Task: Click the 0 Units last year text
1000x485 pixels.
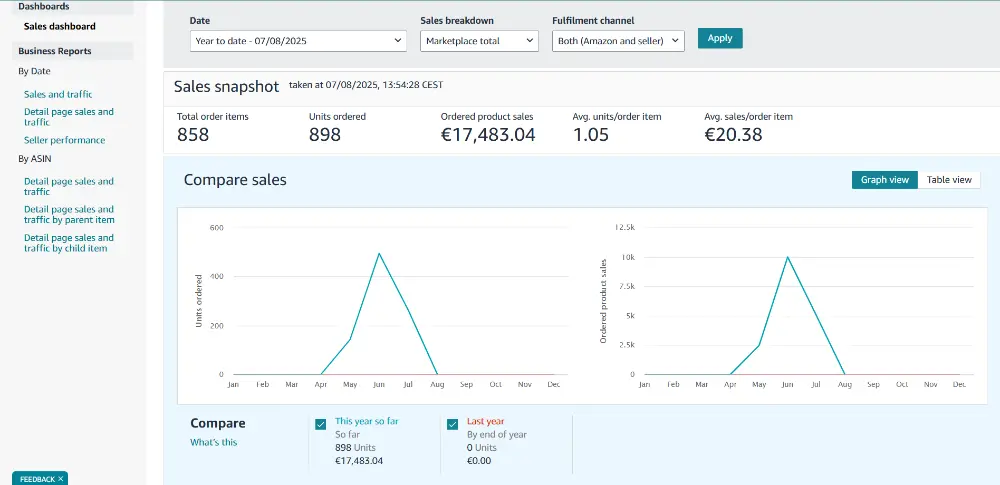Action: click(x=482, y=448)
